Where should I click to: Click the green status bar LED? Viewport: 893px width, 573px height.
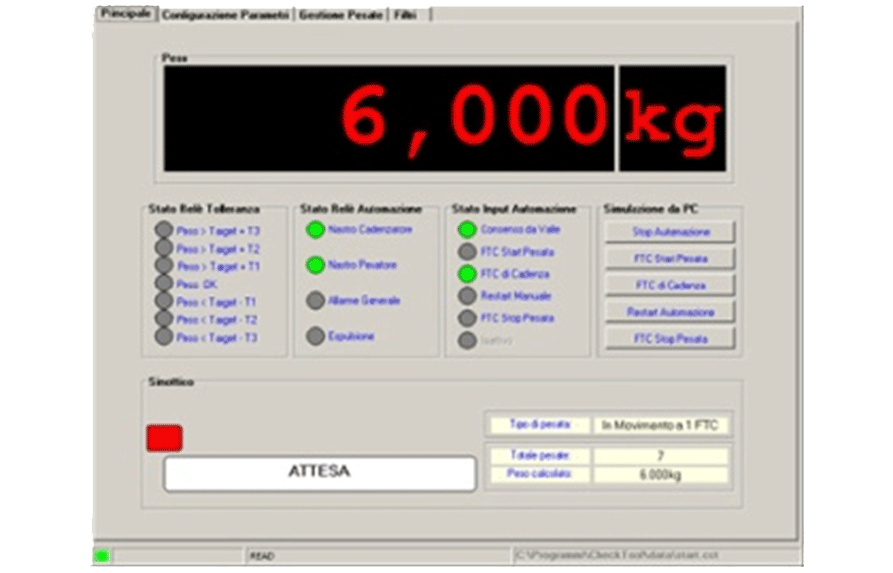coord(101,556)
